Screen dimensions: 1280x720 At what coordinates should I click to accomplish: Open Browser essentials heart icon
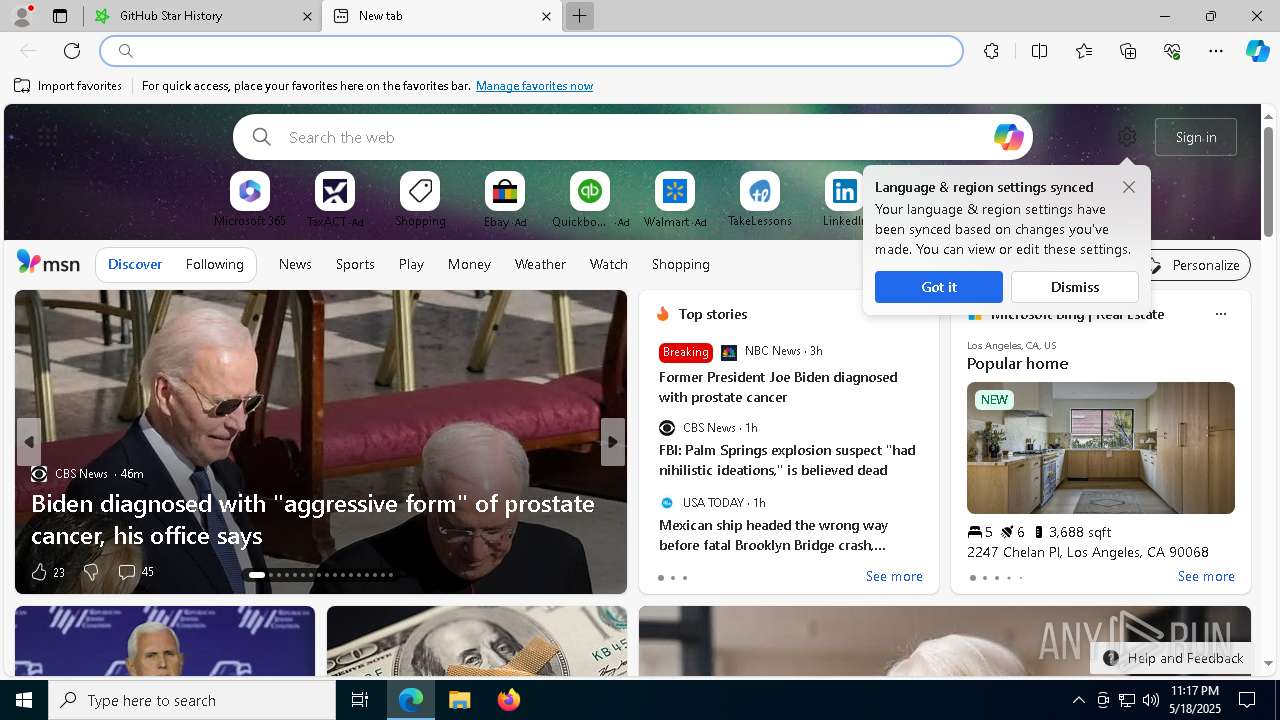[1172, 51]
